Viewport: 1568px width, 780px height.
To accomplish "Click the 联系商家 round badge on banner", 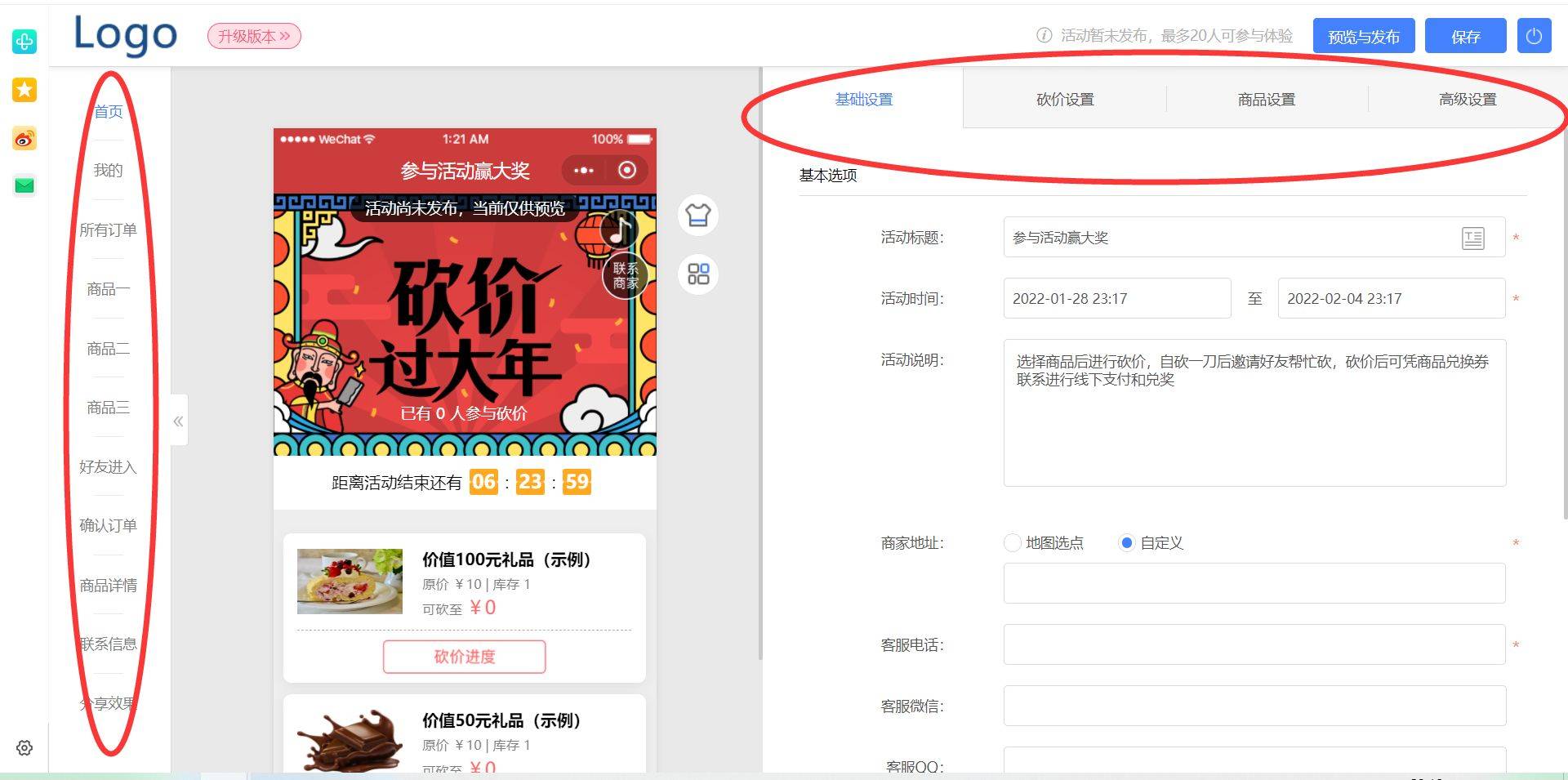I will [x=626, y=276].
